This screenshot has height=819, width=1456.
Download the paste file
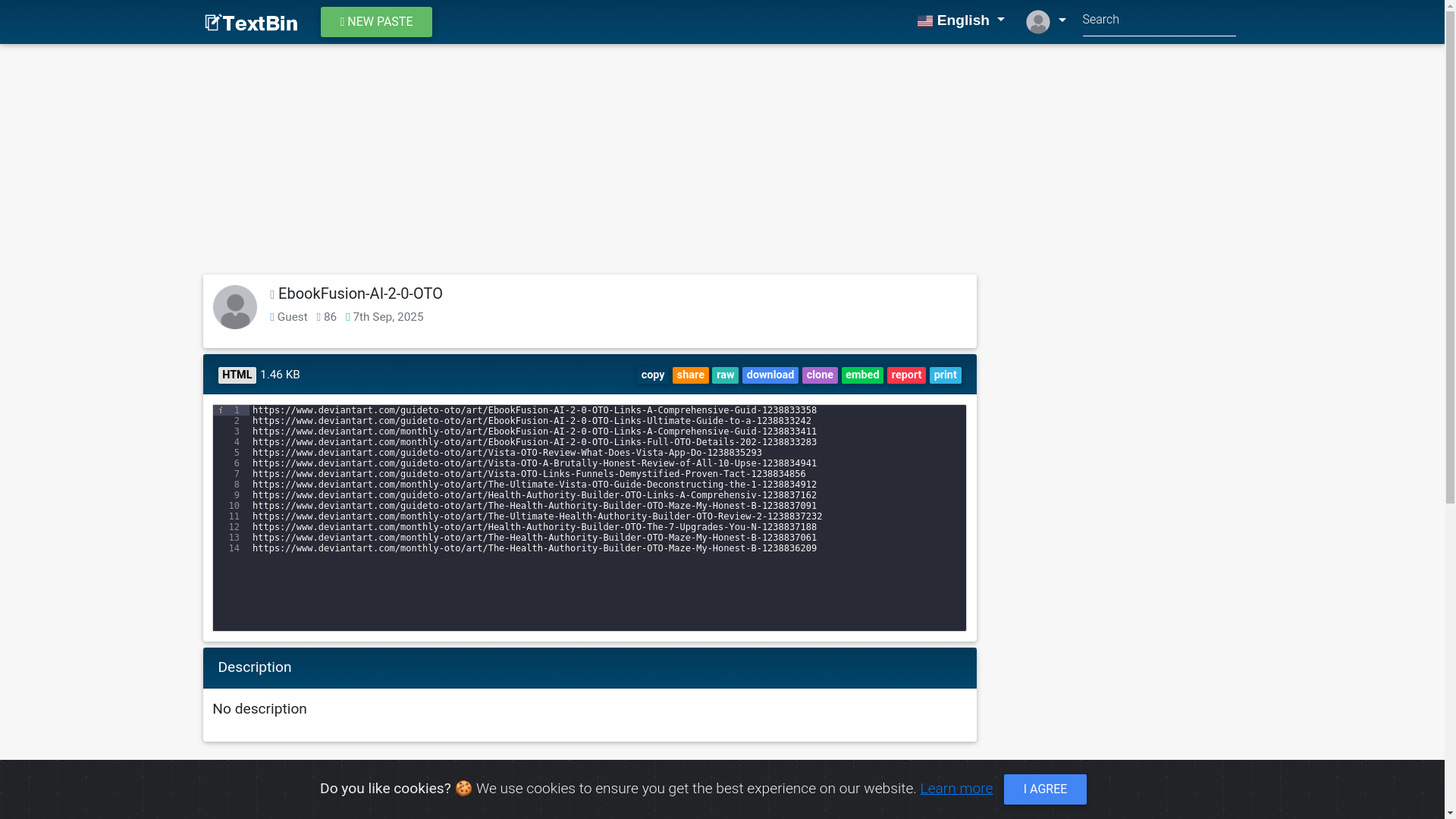point(770,375)
